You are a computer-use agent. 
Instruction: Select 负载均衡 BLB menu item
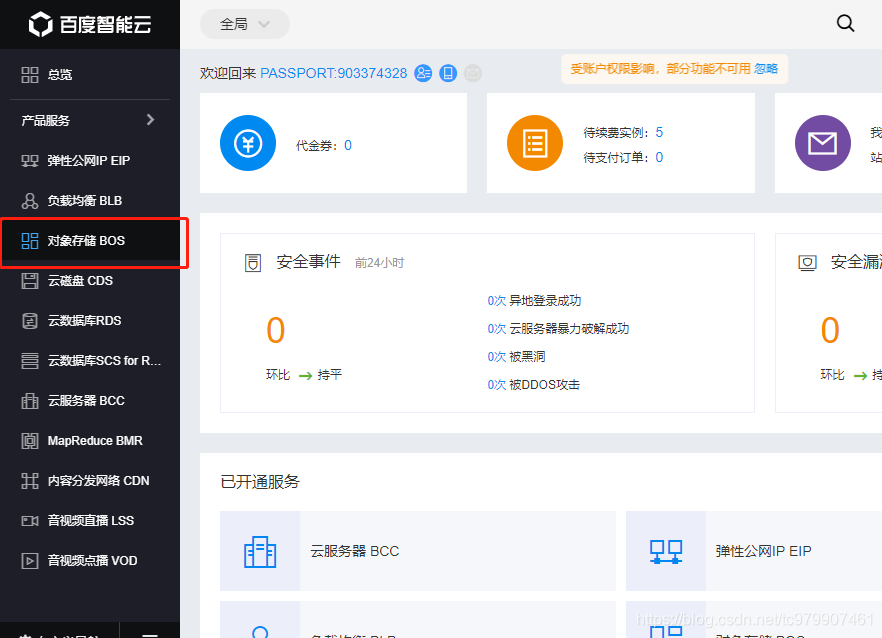tap(90, 200)
